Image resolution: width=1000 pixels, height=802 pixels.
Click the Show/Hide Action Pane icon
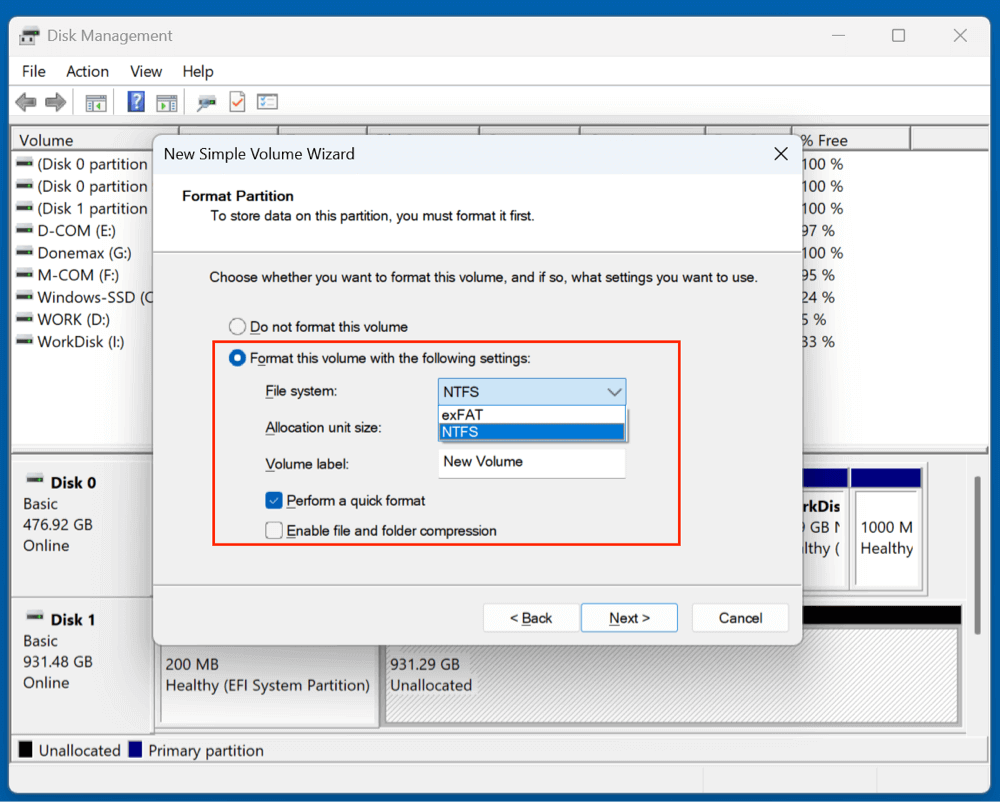pyautogui.click(x=166, y=102)
